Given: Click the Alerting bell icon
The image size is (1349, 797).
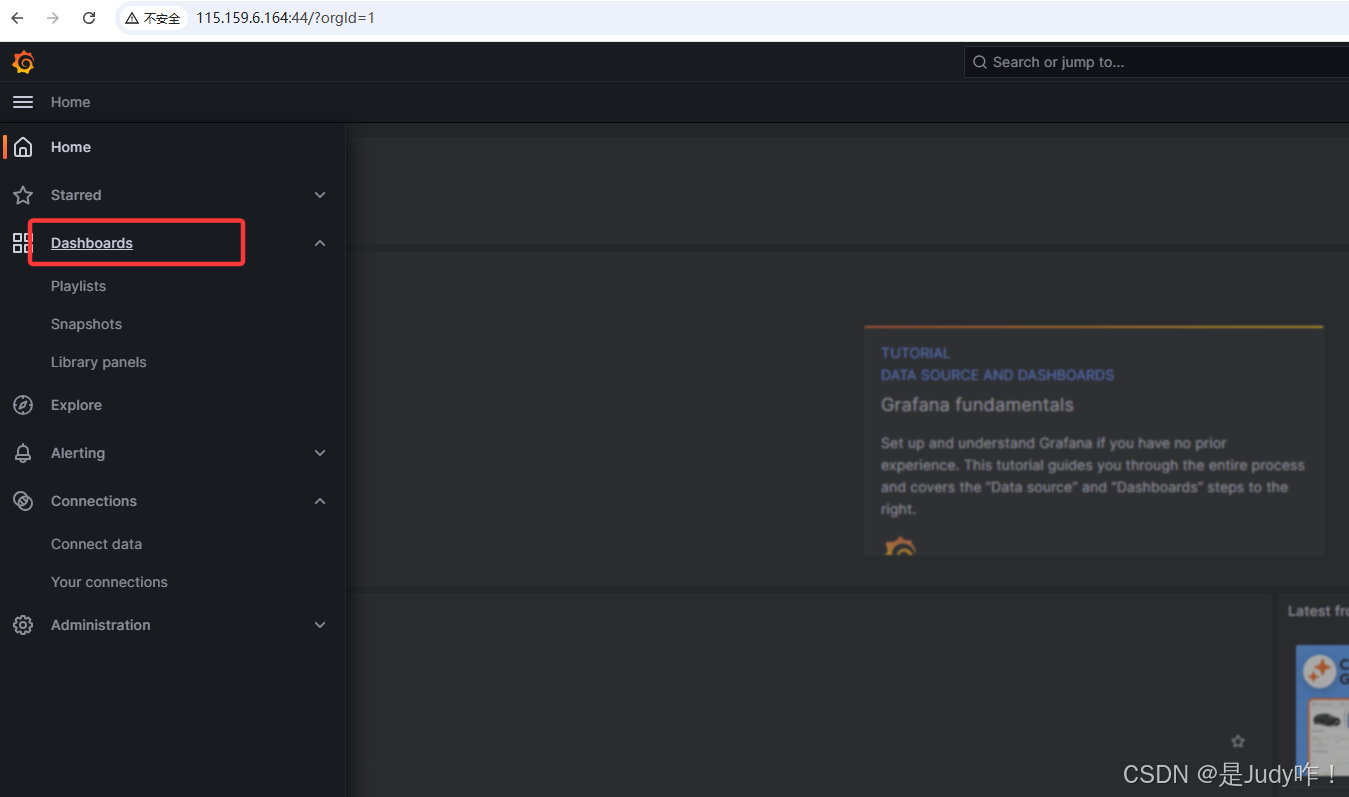Looking at the screenshot, I should coord(22,453).
